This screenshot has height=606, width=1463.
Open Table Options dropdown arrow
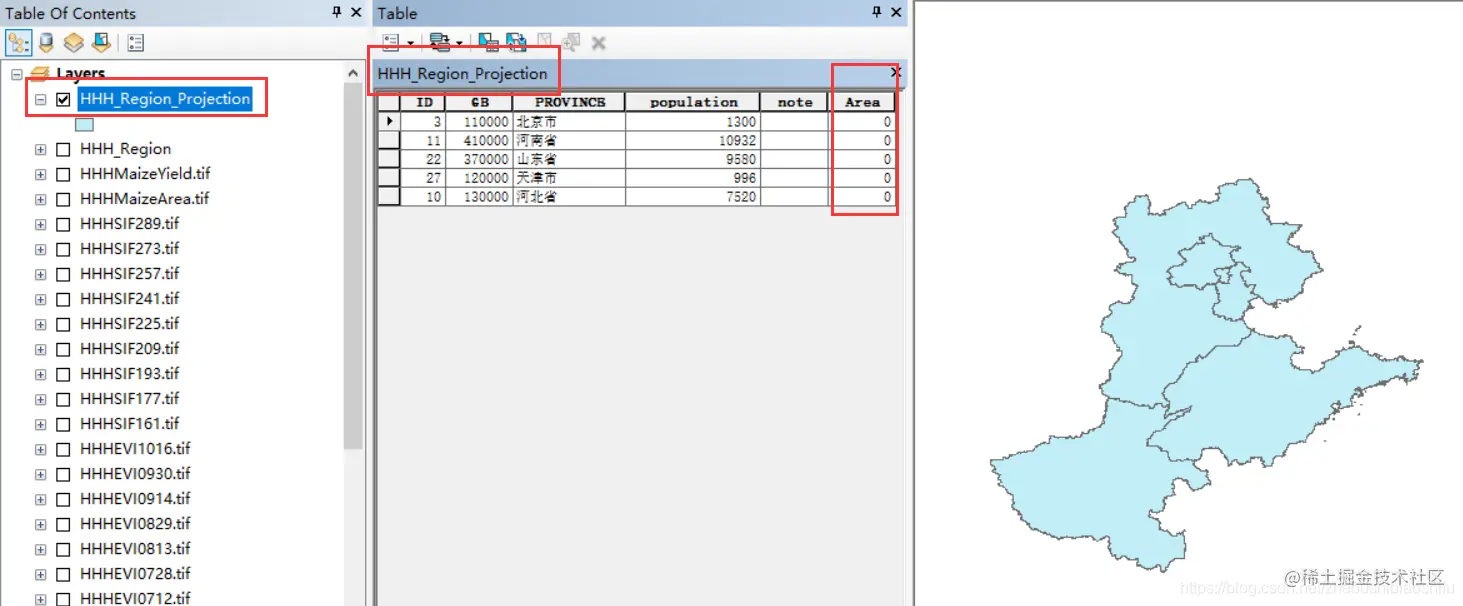(x=410, y=43)
